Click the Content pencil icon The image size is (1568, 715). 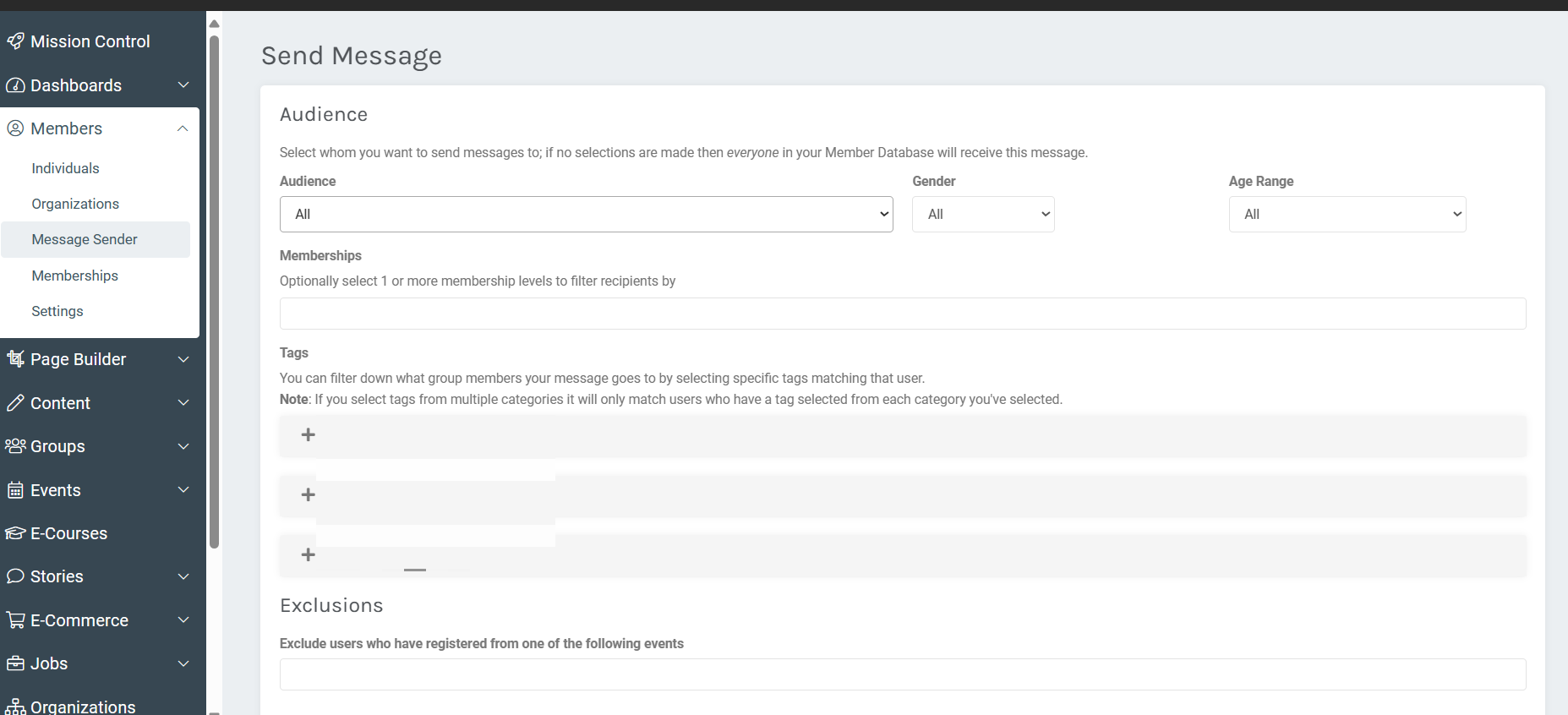(x=15, y=403)
